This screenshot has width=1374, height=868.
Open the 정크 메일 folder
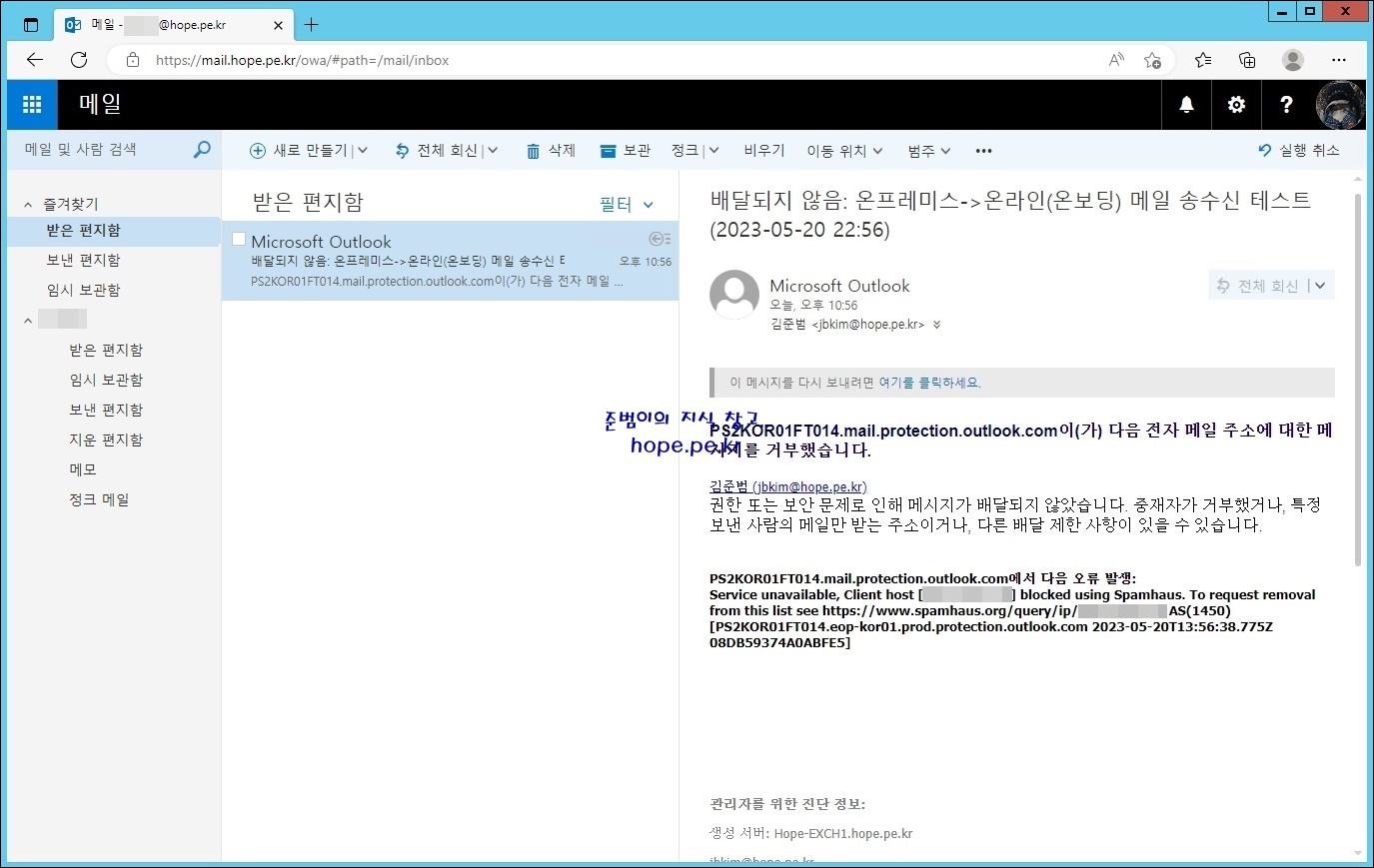coord(99,500)
